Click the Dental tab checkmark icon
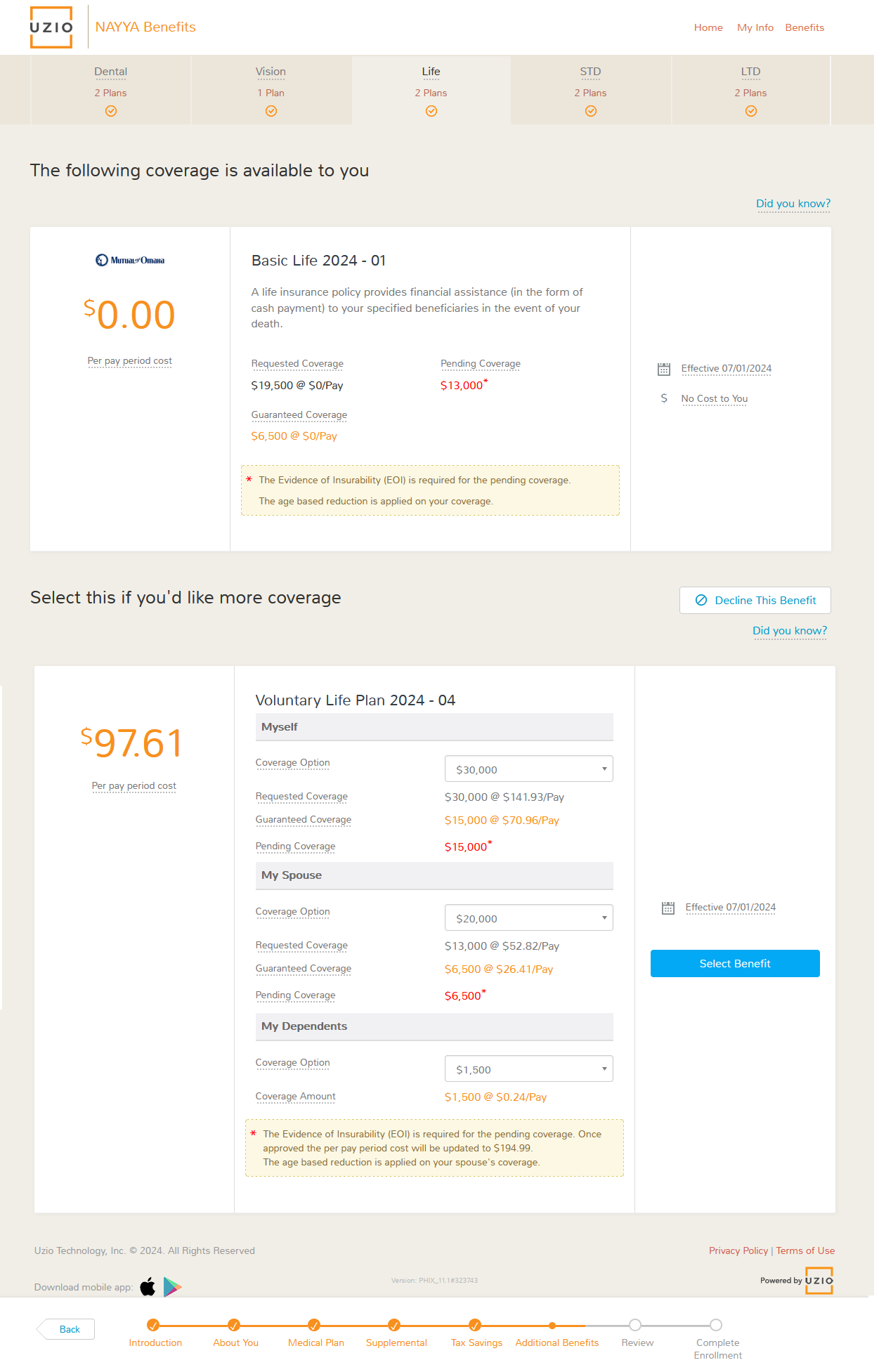The width and height of the screenshot is (879, 1372). pyautogui.click(x=111, y=111)
